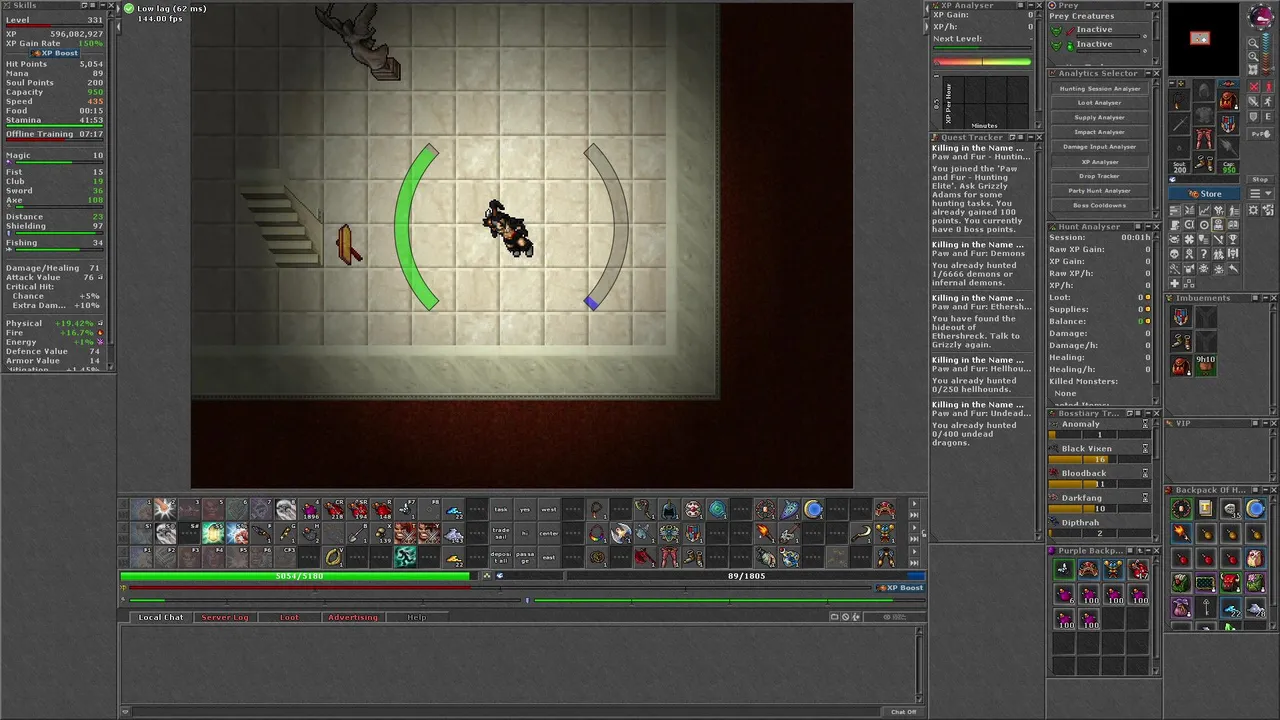Screen dimensions: 1280x720
Task: Open Drop Tracker
Action: point(1099,176)
